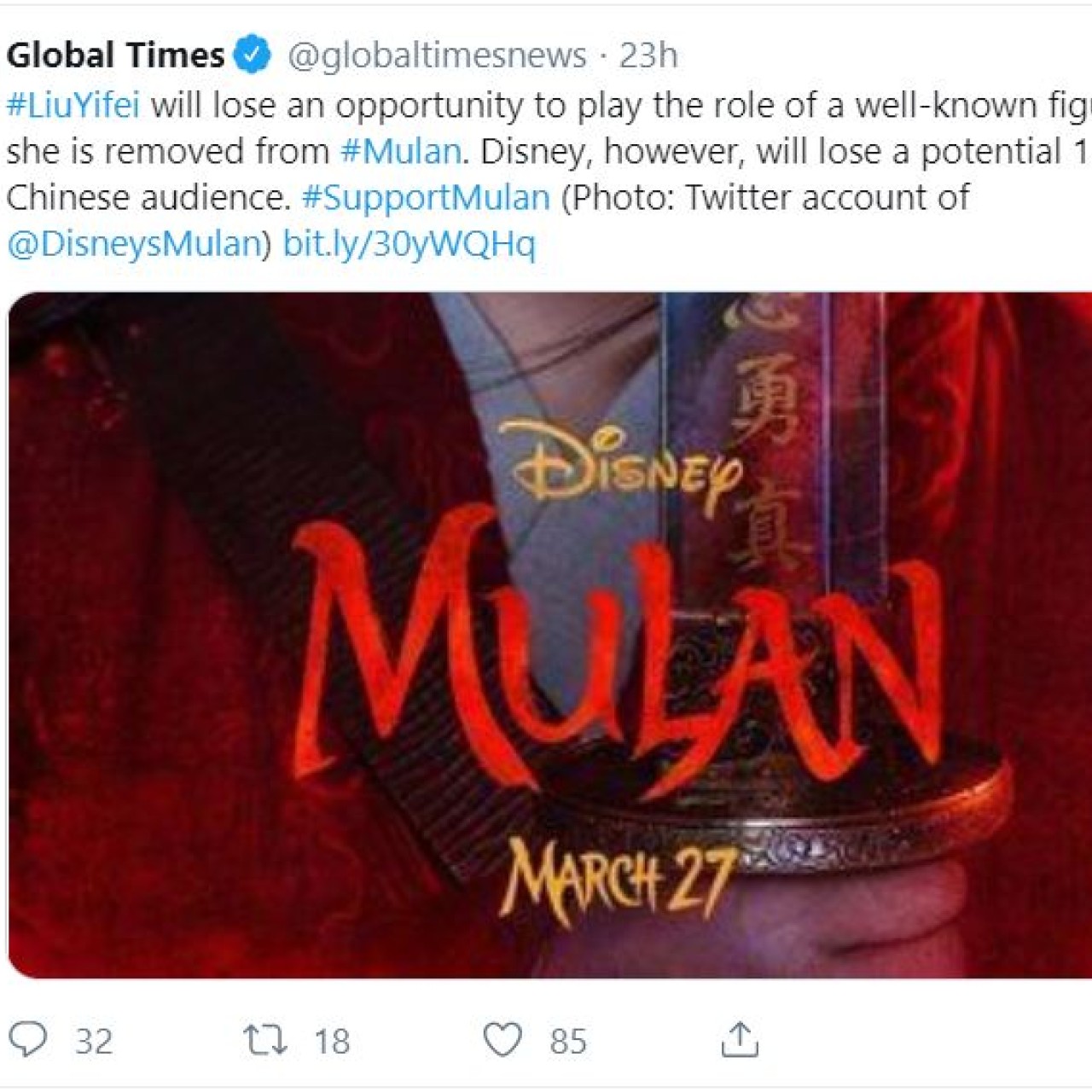Click the March 27 date on poster
The height and width of the screenshot is (1092, 1092).
(x=620, y=880)
